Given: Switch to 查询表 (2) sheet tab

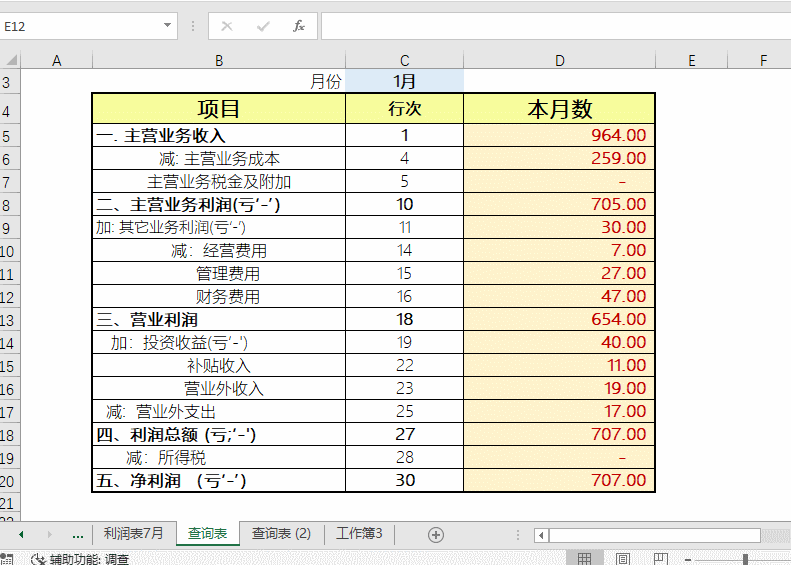Looking at the screenshot, I should (x=281, y=534).
